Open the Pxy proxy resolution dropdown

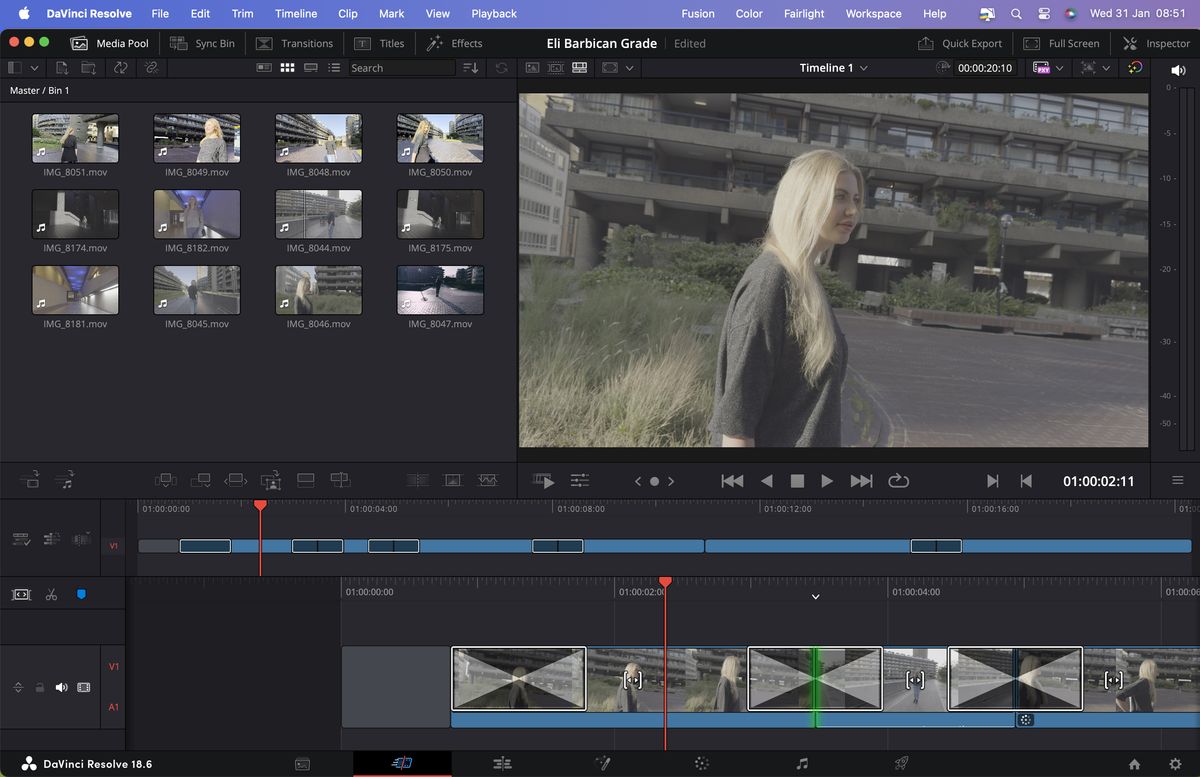[1059, 67]
